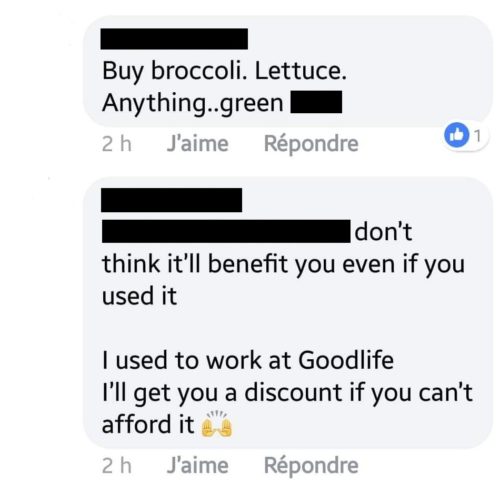Reply to broccoli comment with Répondre
Viewport: 500px width, 482px height.
point(311,144)
